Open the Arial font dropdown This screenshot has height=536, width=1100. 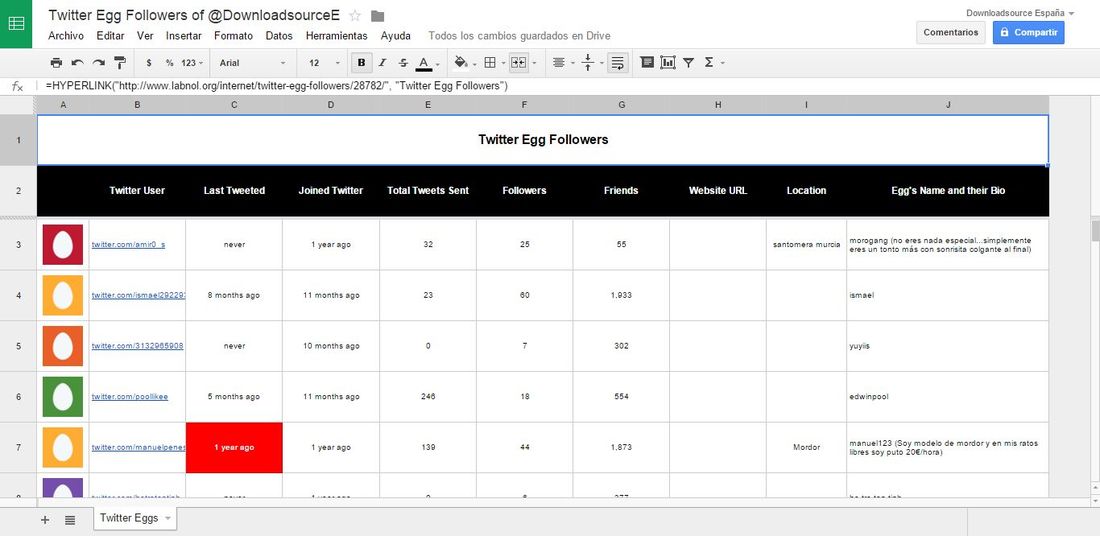coord(252,63)
